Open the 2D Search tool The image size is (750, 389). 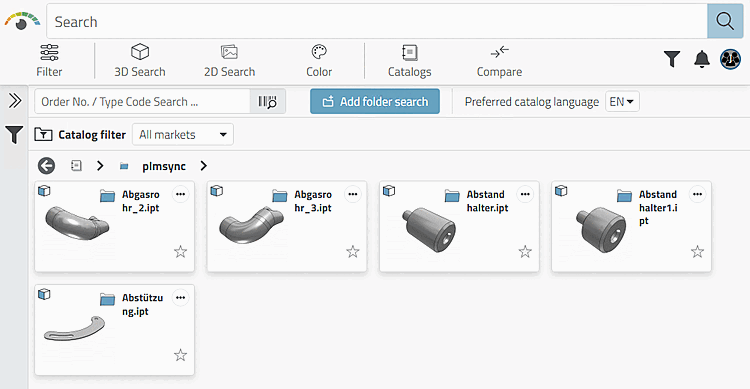(x=230, y=61)
